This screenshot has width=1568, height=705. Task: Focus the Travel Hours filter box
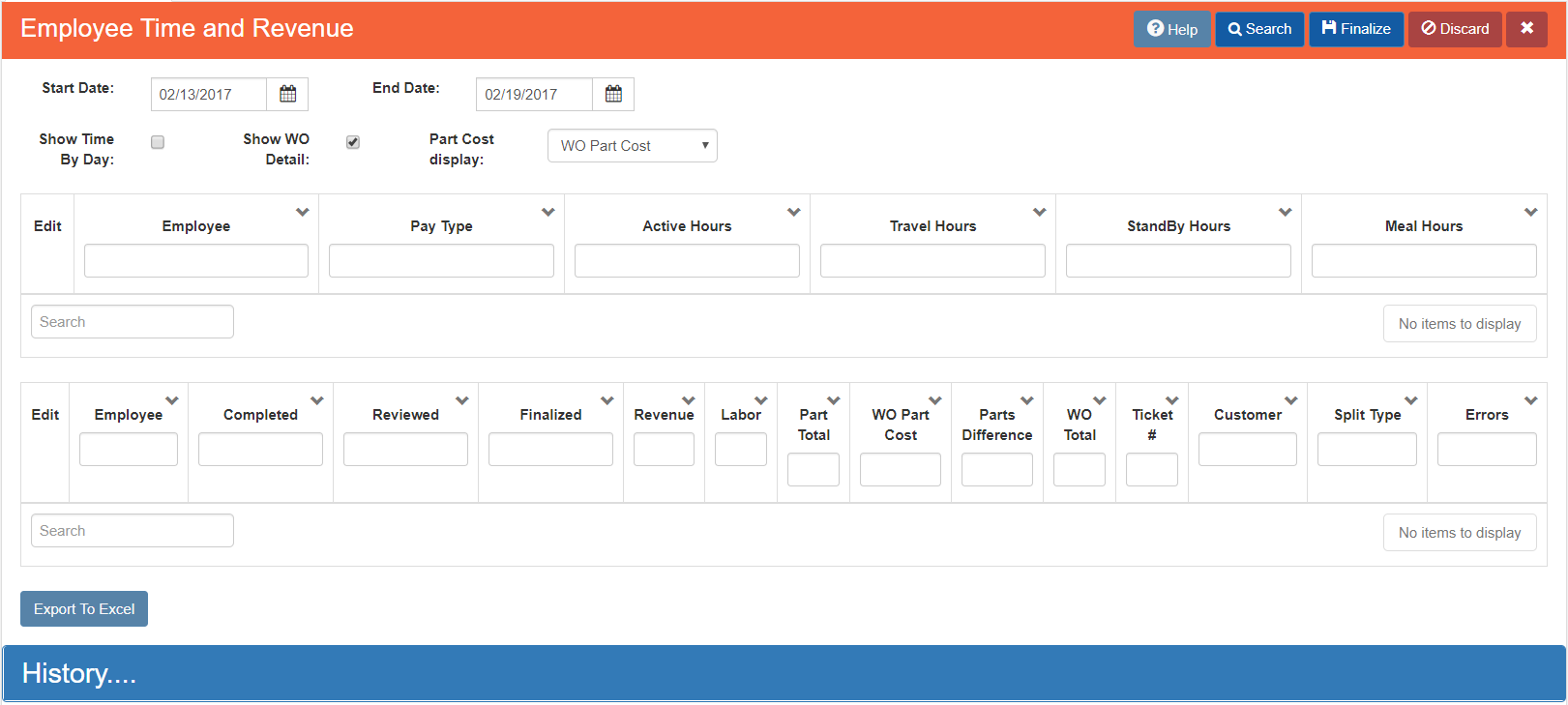932,260
